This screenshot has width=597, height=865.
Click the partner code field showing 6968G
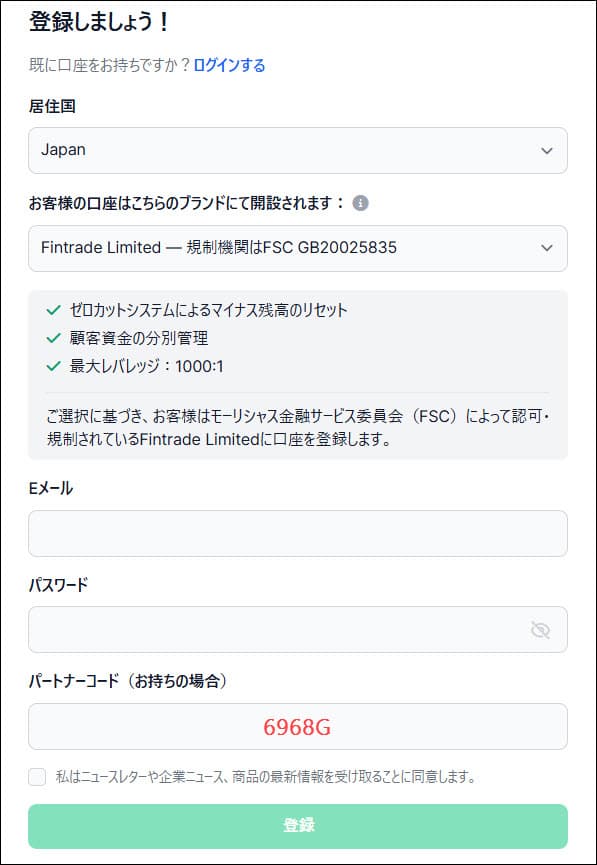(298, 727)
